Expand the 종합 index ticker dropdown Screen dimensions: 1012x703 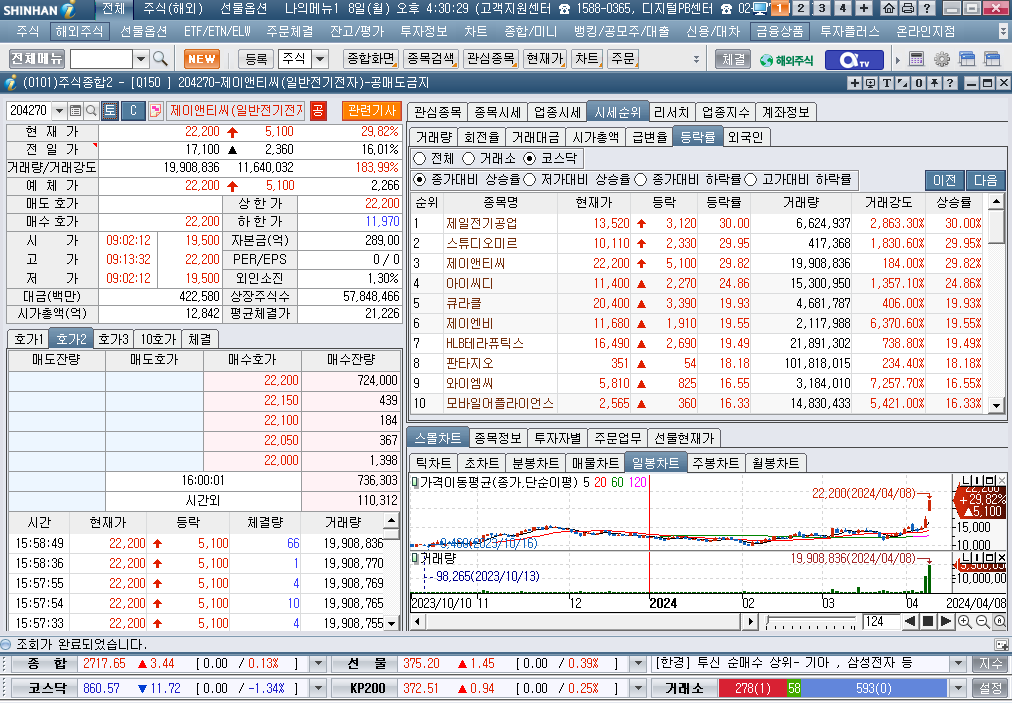click(318, 664)
